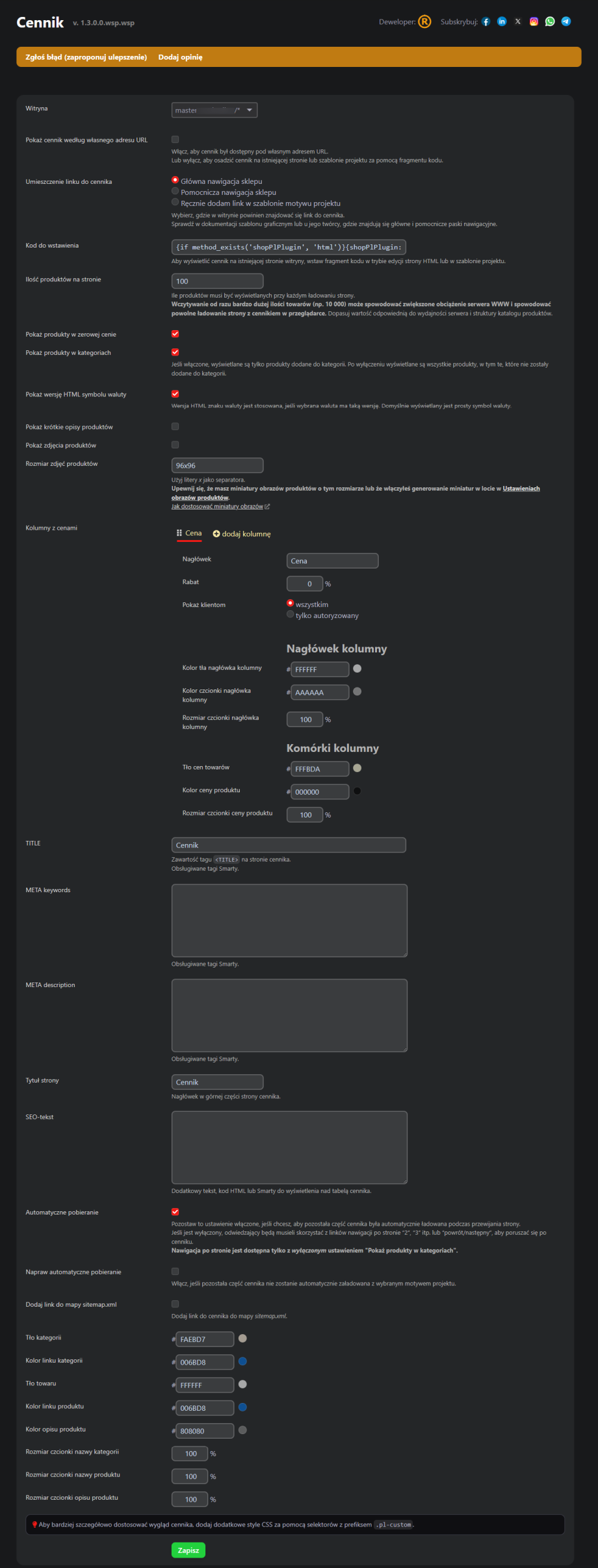This screenshot has width=598, height=1568.
Task: Click color swatch next to 'Tło cen towarów'
Action: [357, 768]
